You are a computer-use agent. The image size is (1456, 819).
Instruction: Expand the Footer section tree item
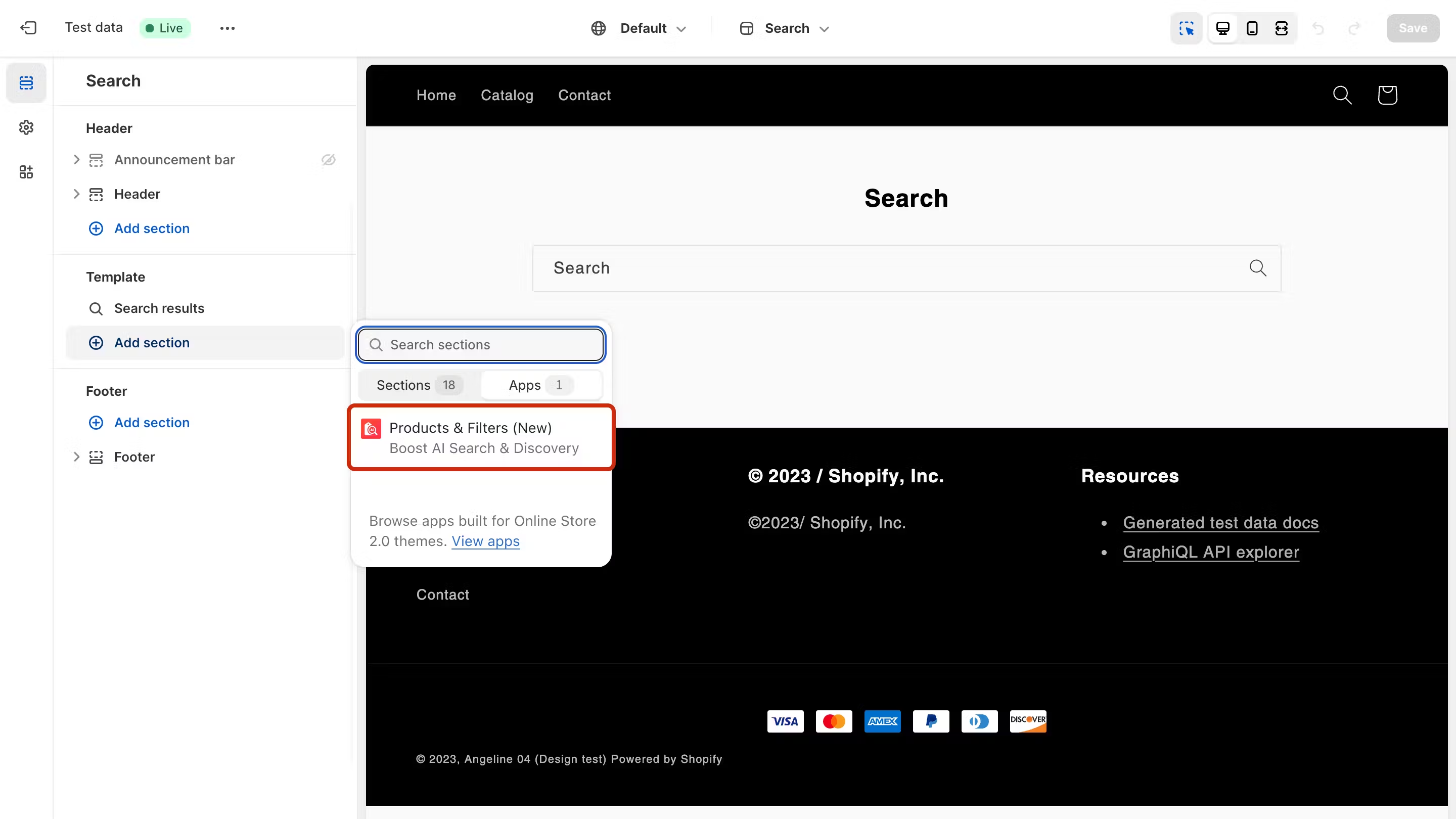click(x=76, y=457)
